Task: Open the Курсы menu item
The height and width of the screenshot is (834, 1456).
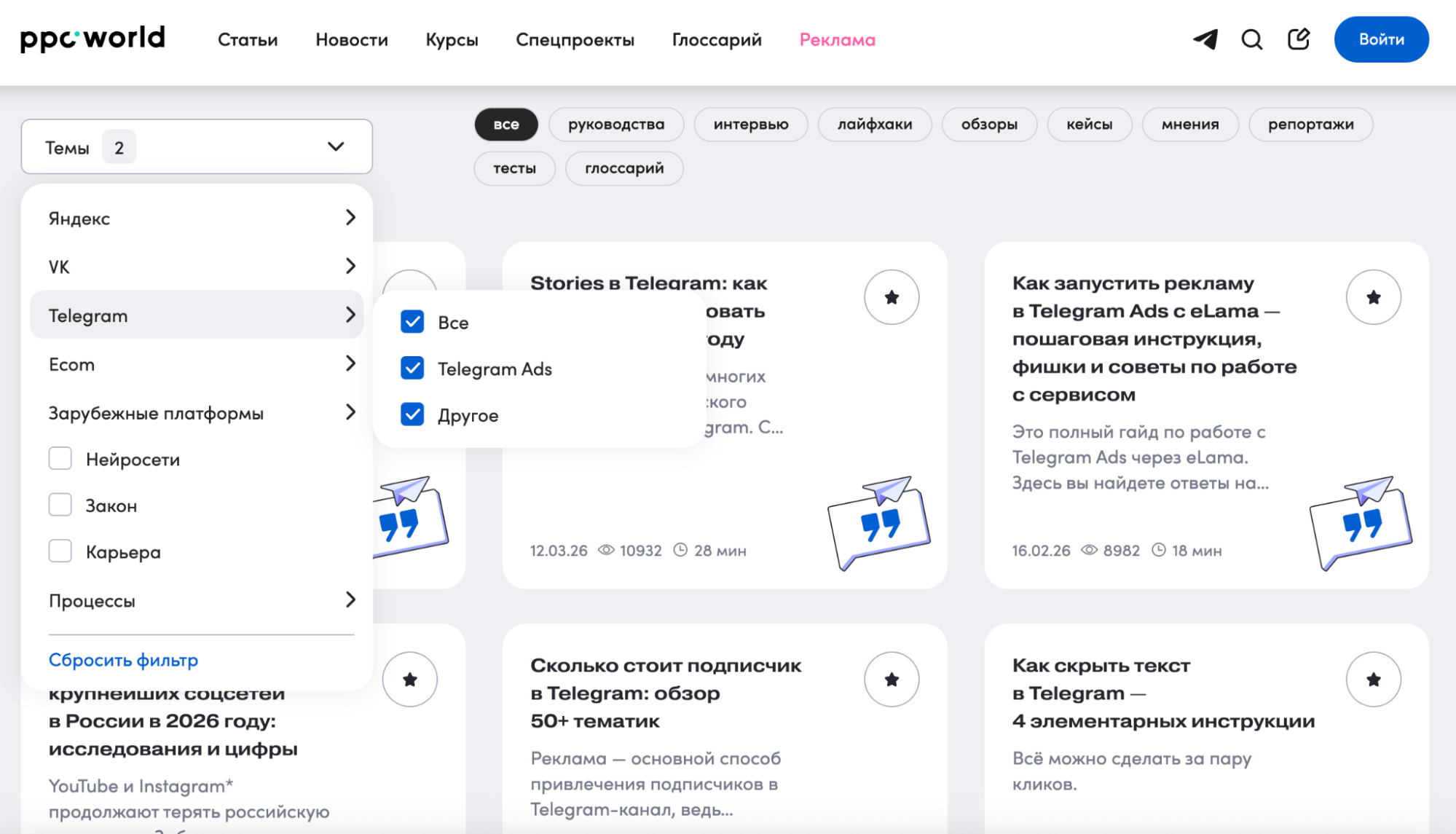Action: click(452, 40)
